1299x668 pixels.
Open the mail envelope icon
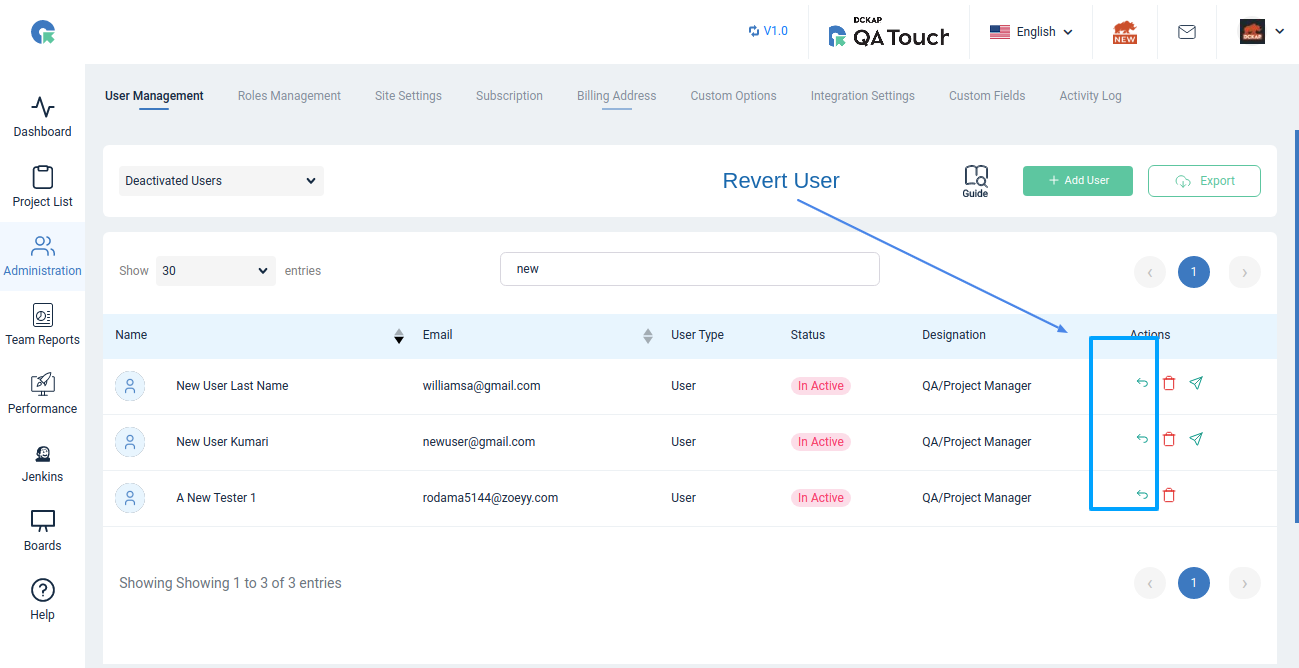1187,32
